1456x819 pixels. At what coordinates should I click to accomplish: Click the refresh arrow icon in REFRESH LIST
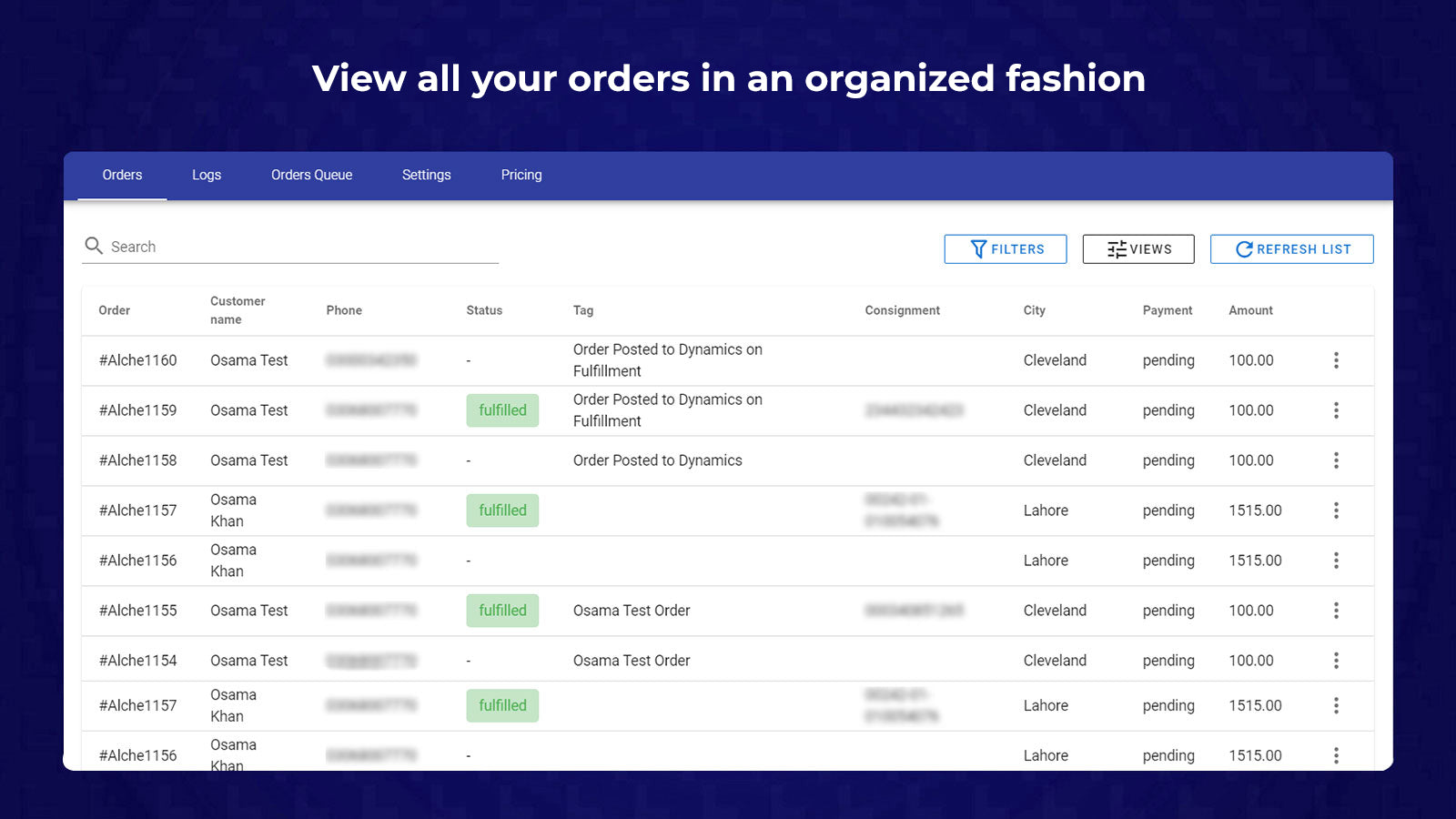[1242, 248]
